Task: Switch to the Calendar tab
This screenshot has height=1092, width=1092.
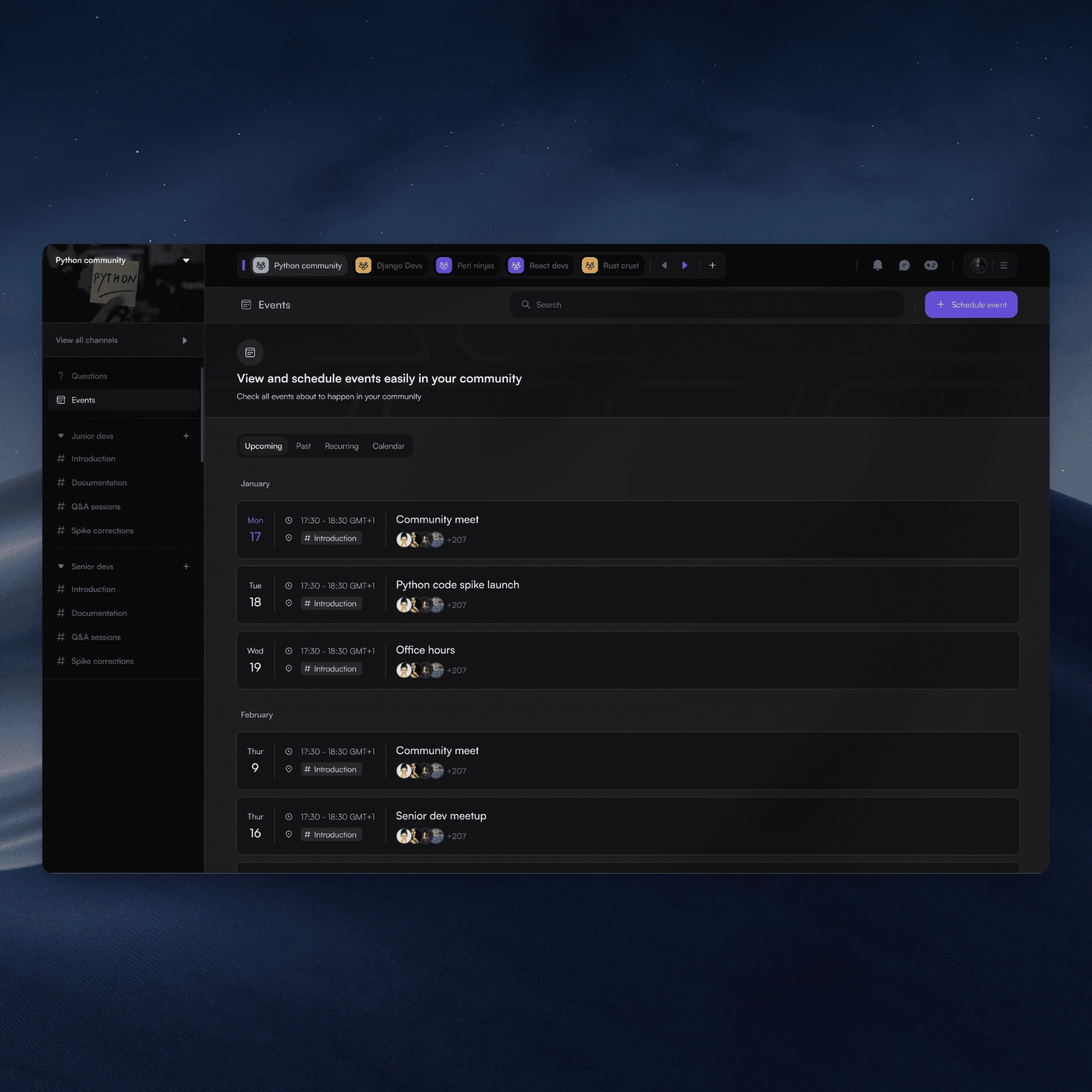Action: (388, 446)
